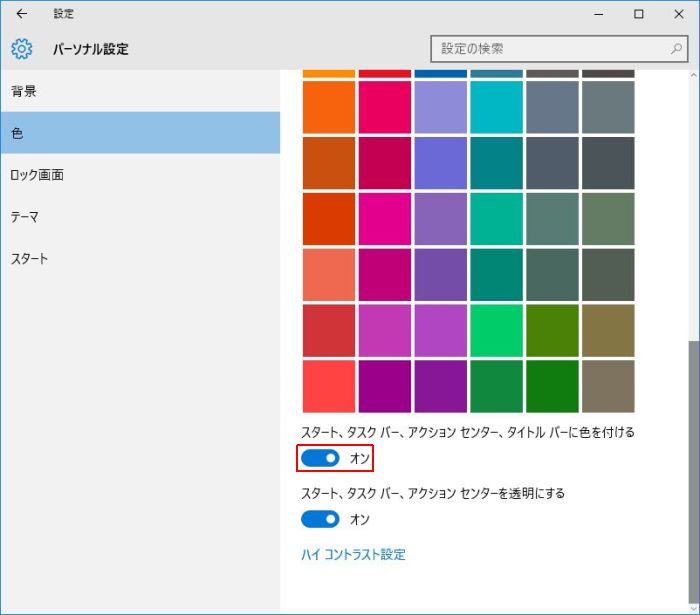Screen dimensions: 700x615
Task: Open the ハイ コントラスト設定 link
Action: (353, 554)
